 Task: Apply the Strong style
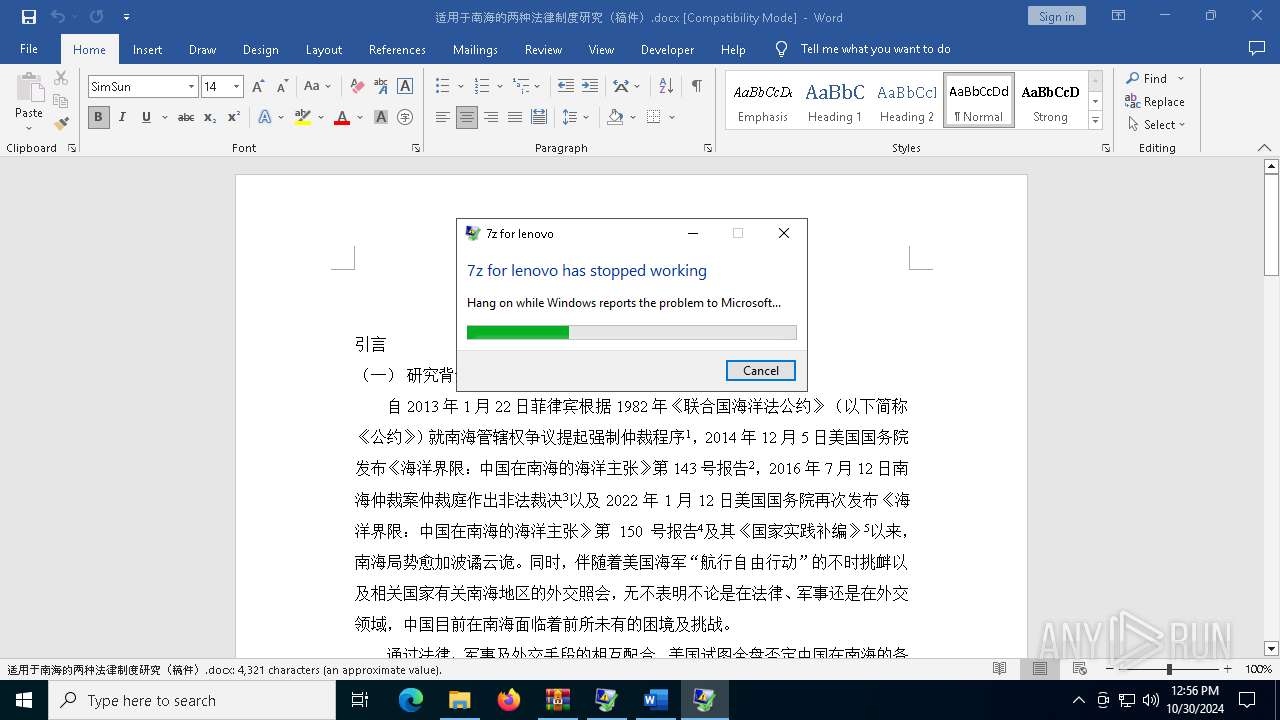[x=1050, y=101]
